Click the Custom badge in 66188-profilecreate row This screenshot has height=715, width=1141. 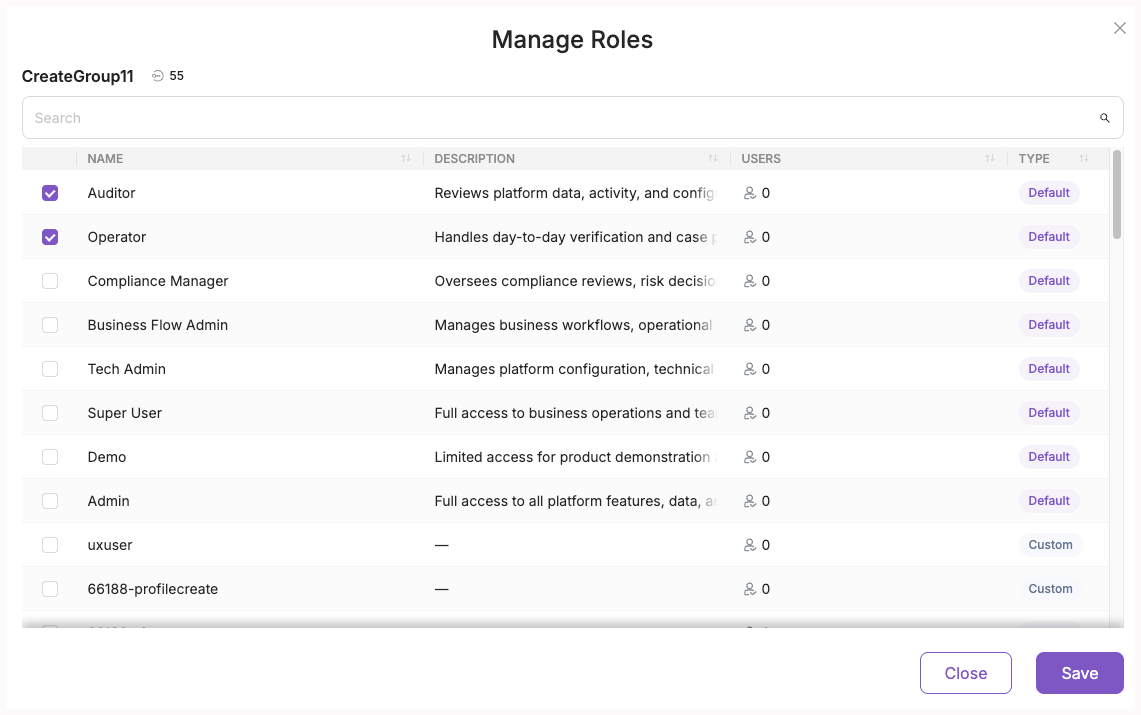click(1050, 589)
